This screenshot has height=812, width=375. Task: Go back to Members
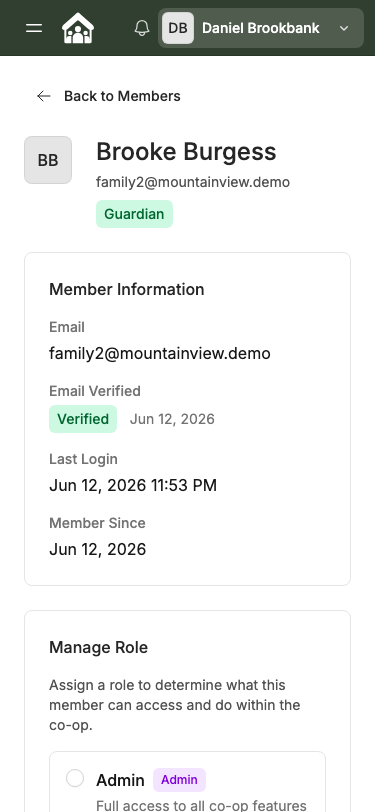click(109, 96)
